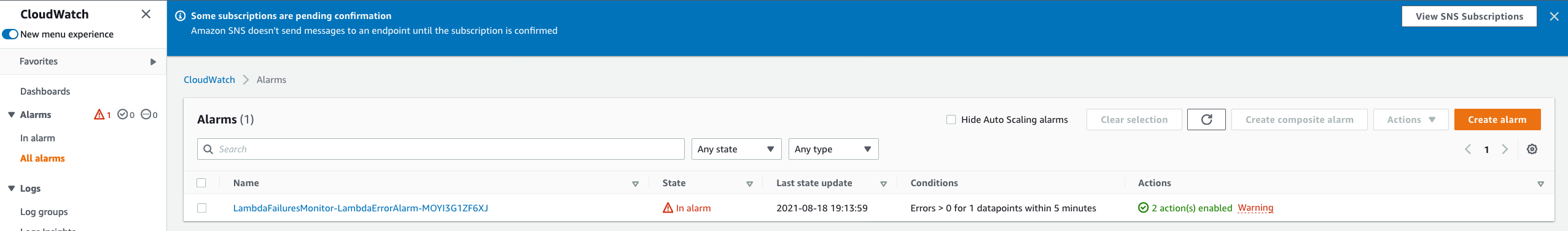Dismiss the pending subscriptions banner
1568x231 pixels.
(x=1554, y=17)
